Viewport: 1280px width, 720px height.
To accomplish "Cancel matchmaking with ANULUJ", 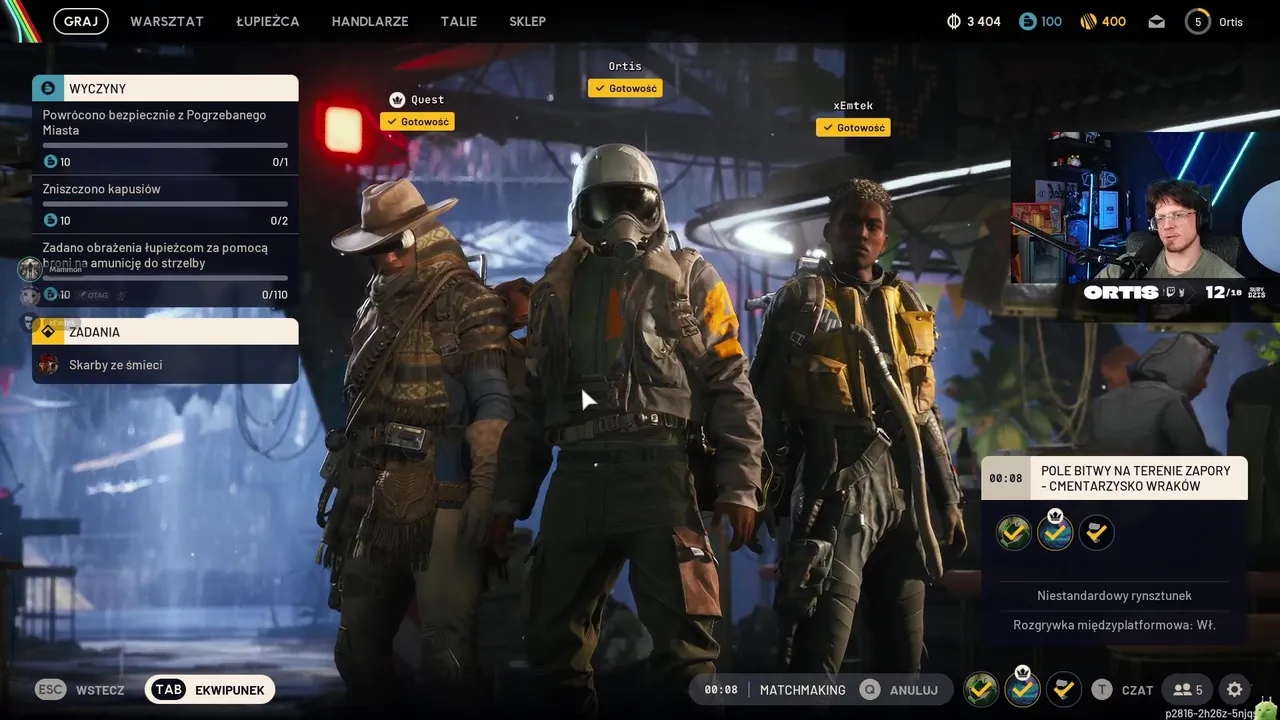I will coord(914,690).
